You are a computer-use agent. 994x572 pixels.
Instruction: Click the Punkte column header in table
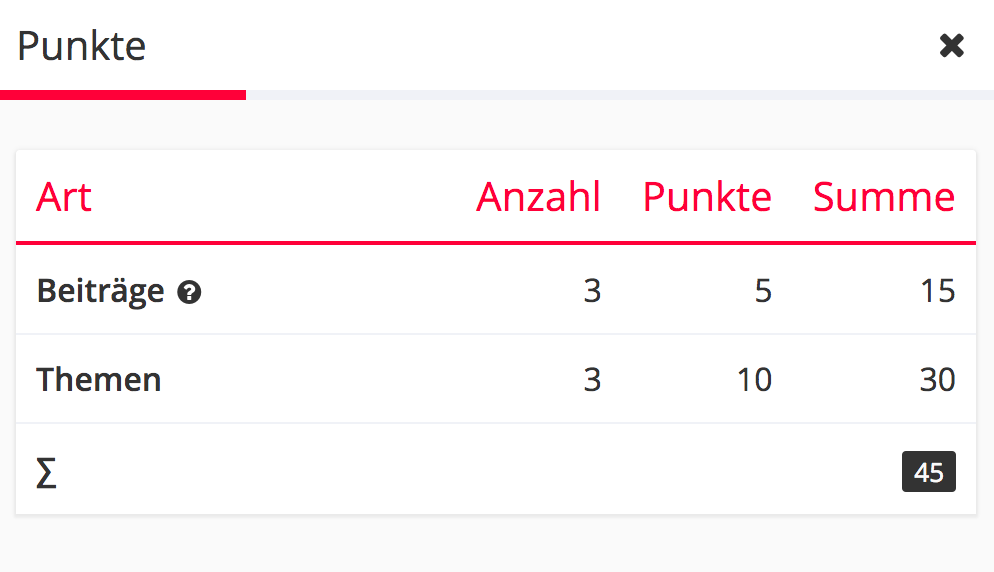pos(706,197)
